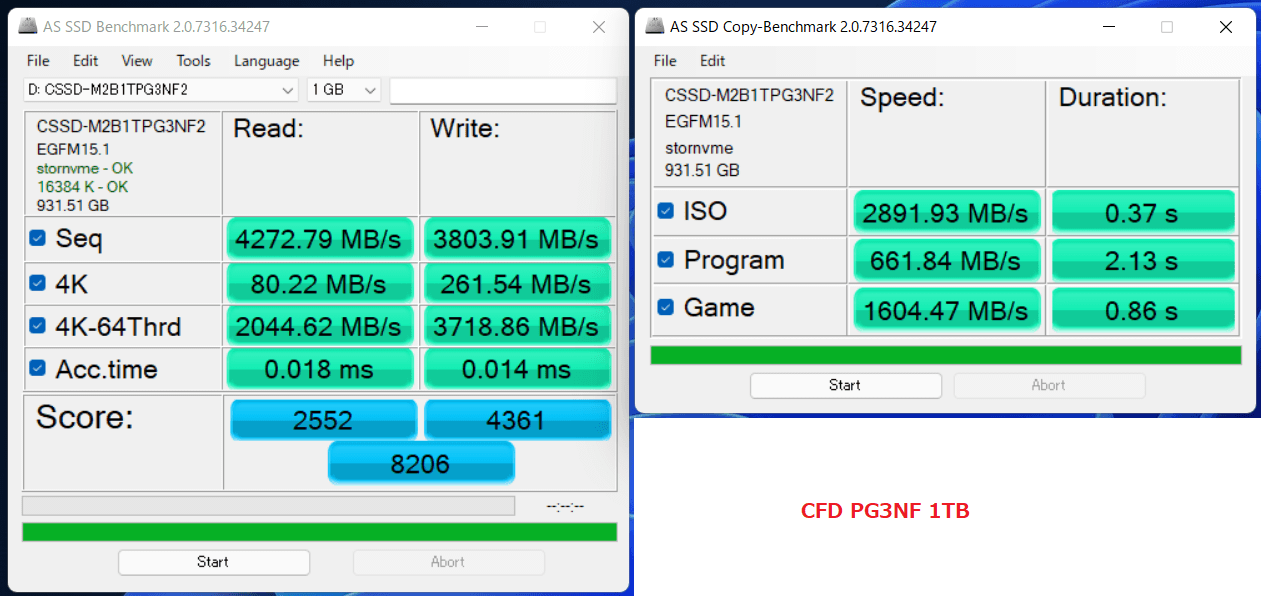The width and height of the screenshot is (1261, 596).
Task: Click red CFD PG3NF 1TB caption
Action: tap(885, 511)
